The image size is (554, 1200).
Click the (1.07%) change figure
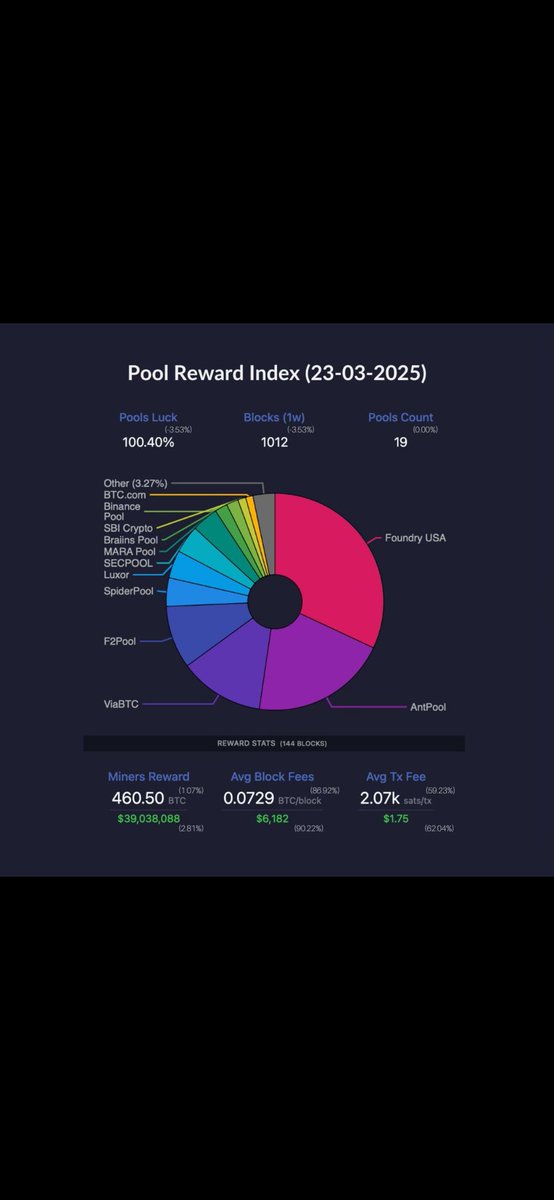pyautogui.click(x=191, y=790)
